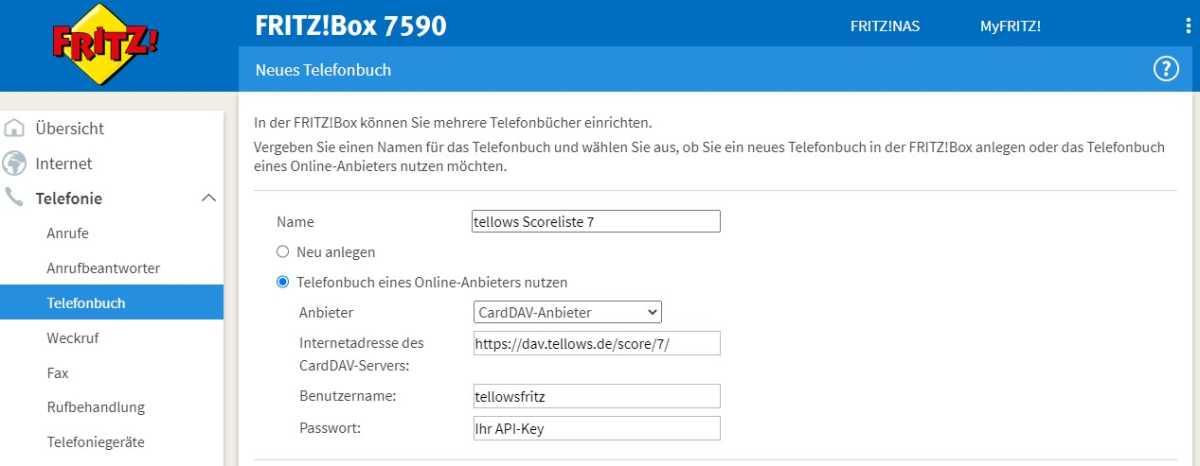Select Telefonbuch eines Online-Anbieters nutzen radio
The width and height of the screenshot is (1200, 466).
point(282,283)
